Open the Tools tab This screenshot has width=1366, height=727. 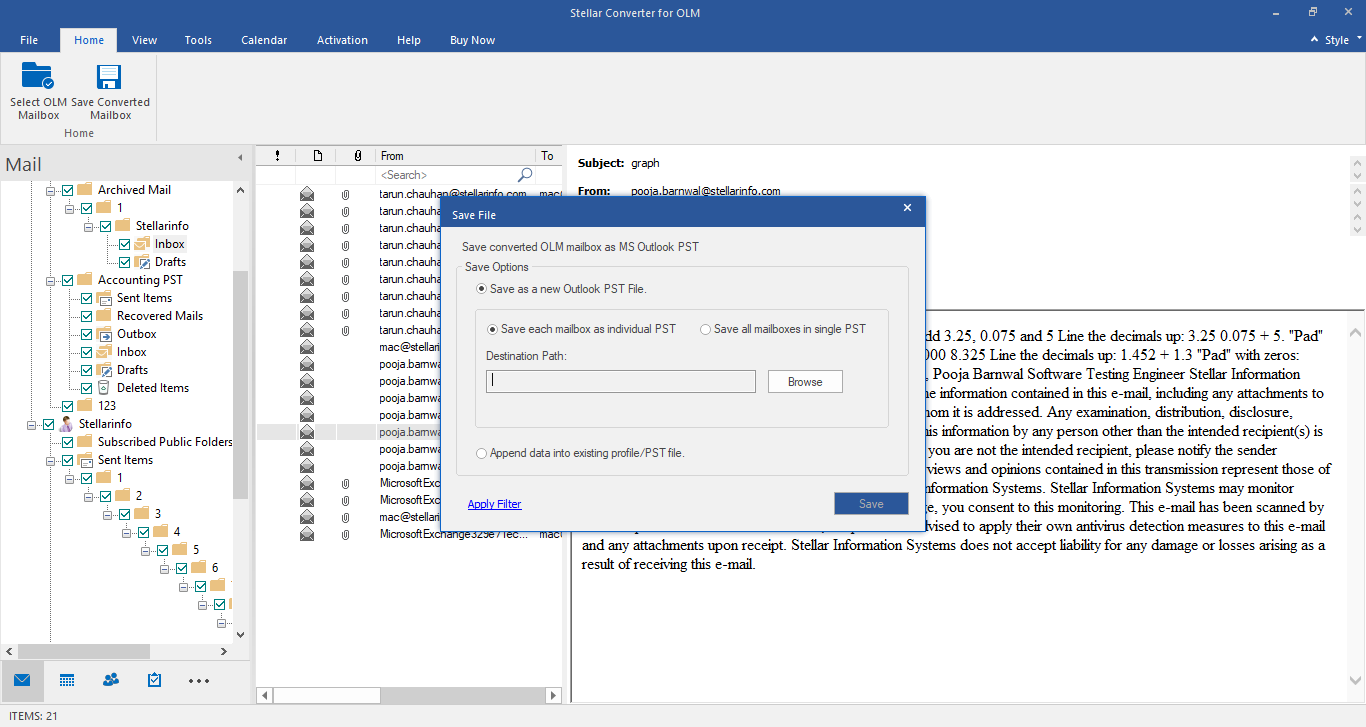tap(198, 40)
